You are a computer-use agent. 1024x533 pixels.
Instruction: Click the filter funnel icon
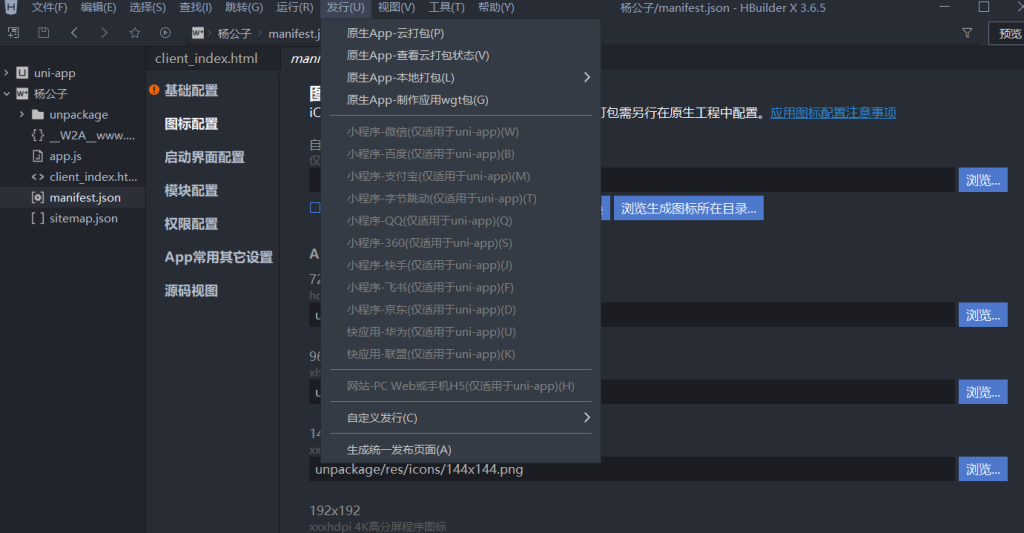coord(967,33)
